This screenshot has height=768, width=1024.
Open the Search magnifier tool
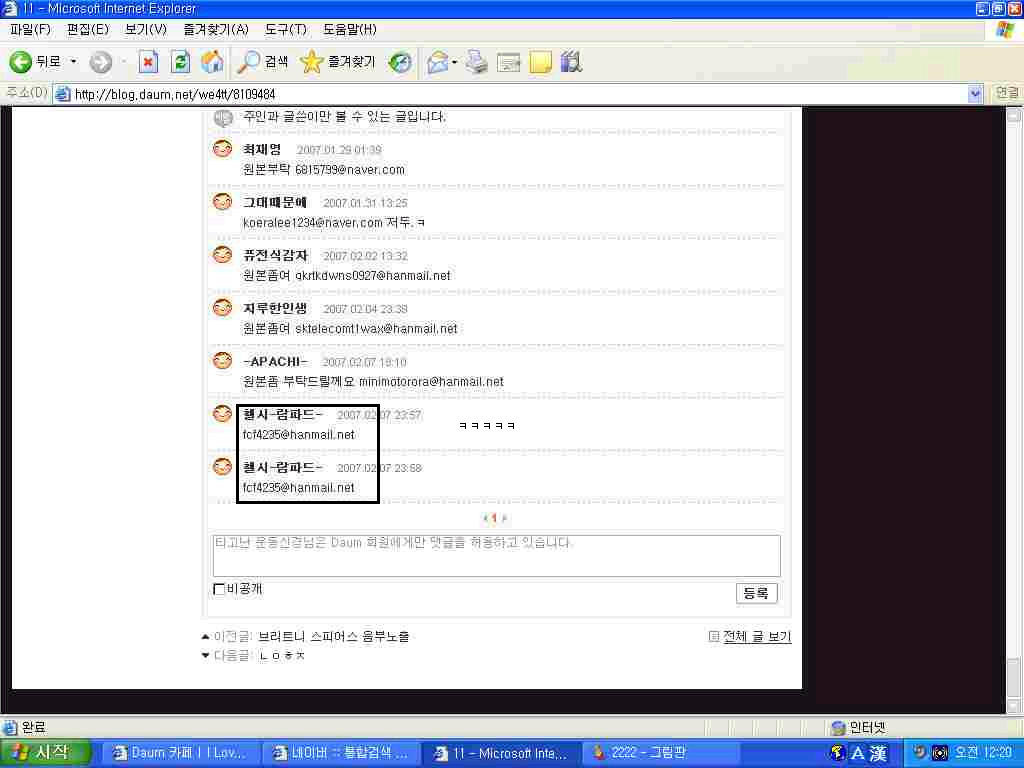(x=248, y=62)
